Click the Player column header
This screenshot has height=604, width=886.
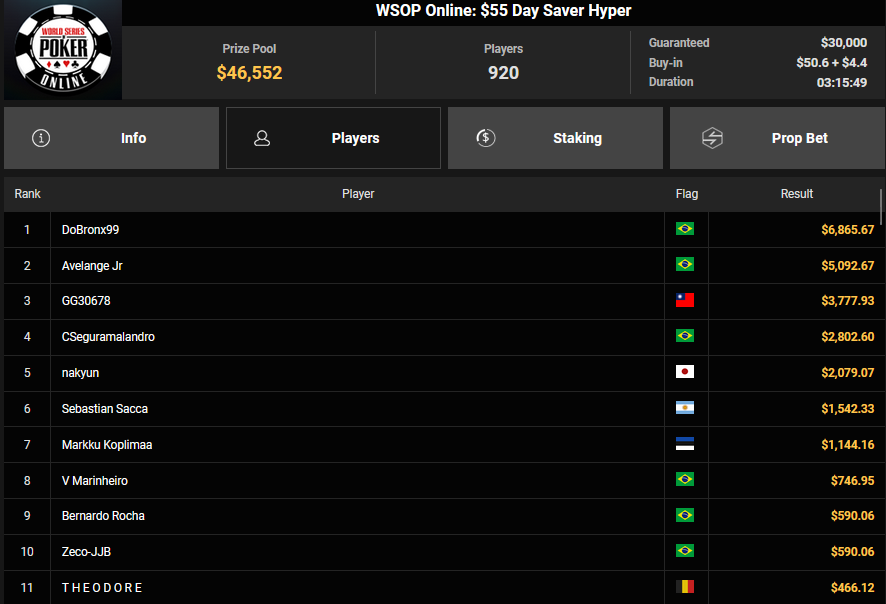(358, 194)
